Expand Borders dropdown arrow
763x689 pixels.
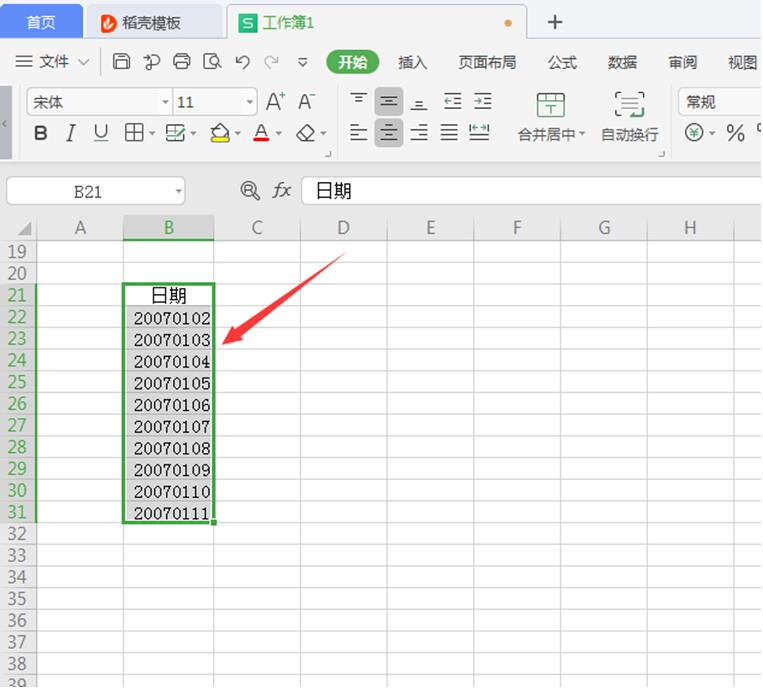coord(152,133)
